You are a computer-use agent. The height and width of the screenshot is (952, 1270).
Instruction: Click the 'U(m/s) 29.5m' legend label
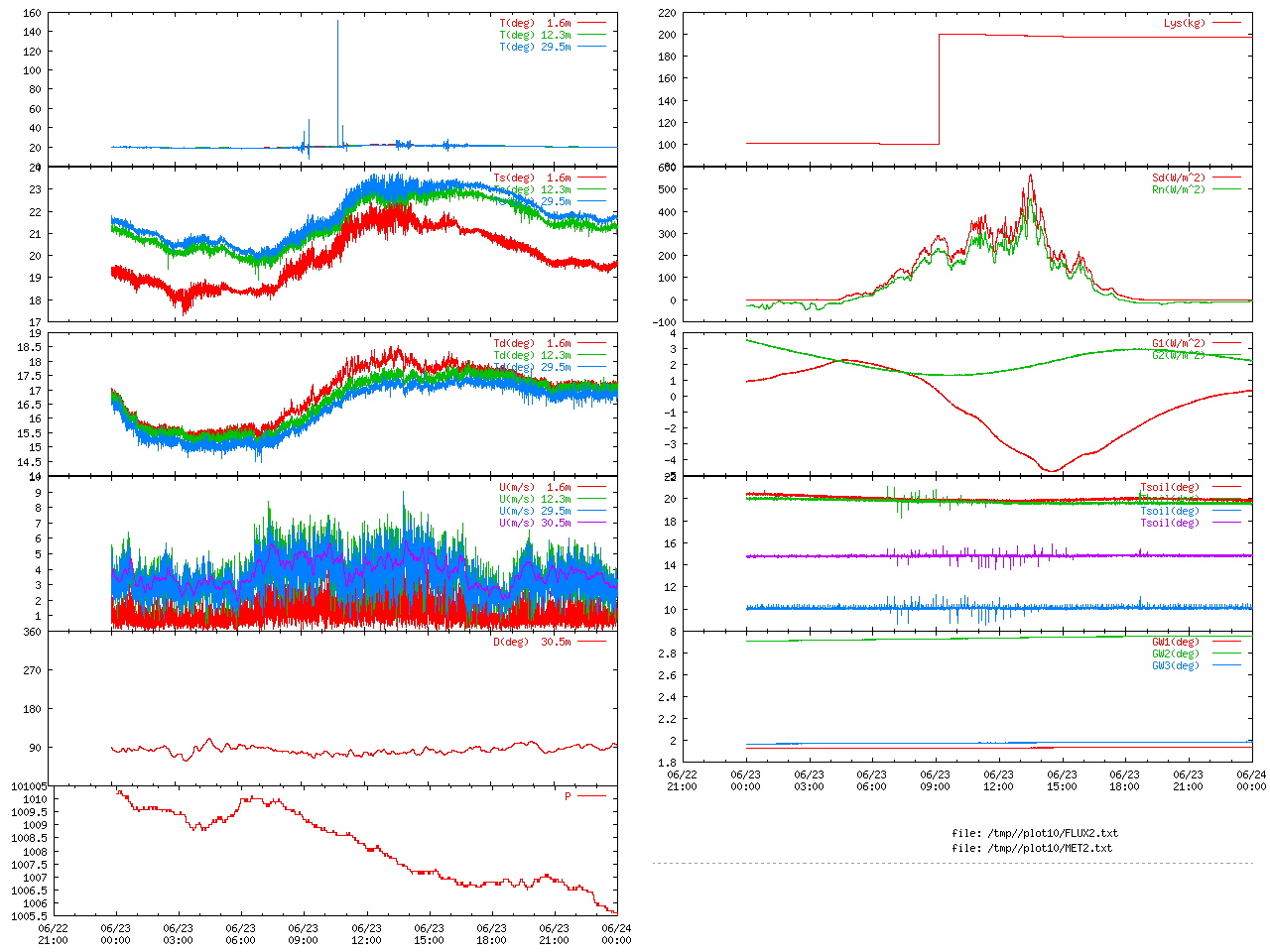[535, 512]
